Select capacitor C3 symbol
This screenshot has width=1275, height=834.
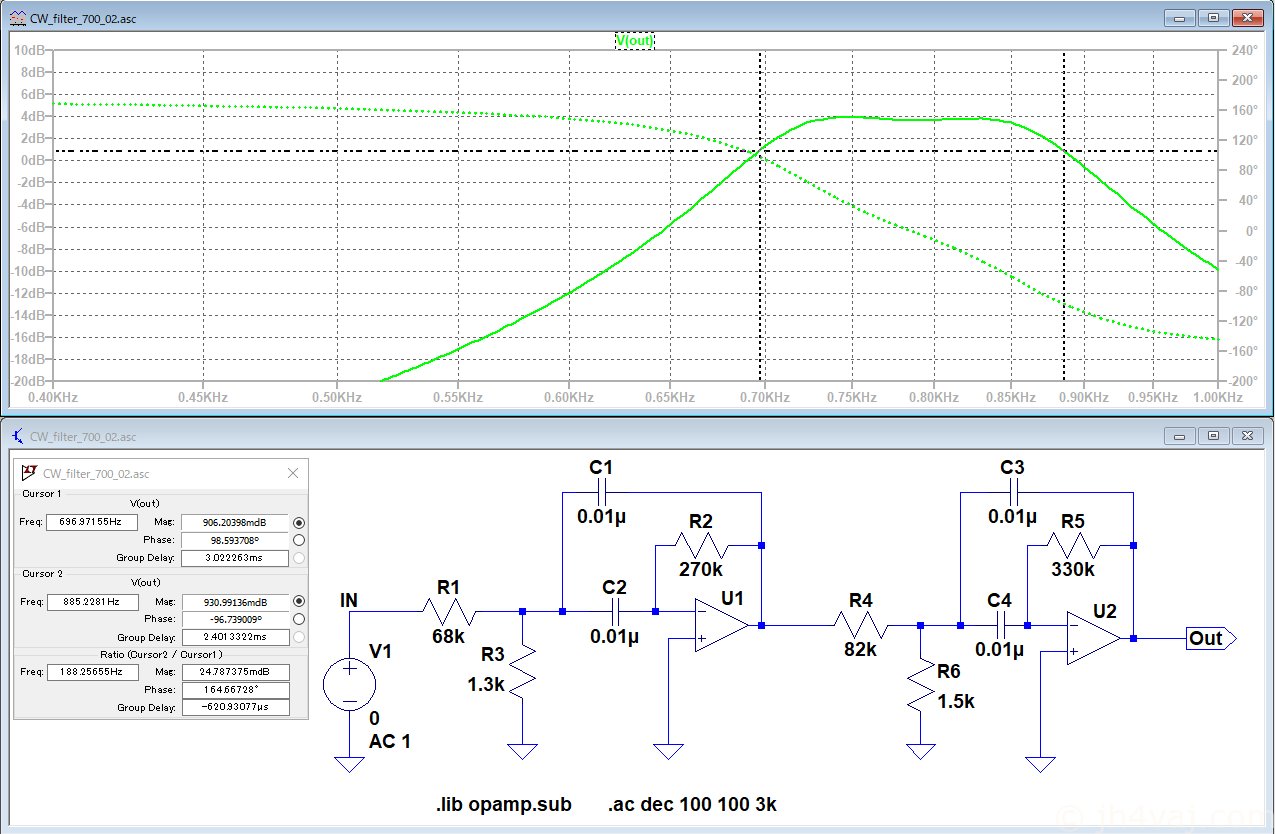click(1012, 492)
